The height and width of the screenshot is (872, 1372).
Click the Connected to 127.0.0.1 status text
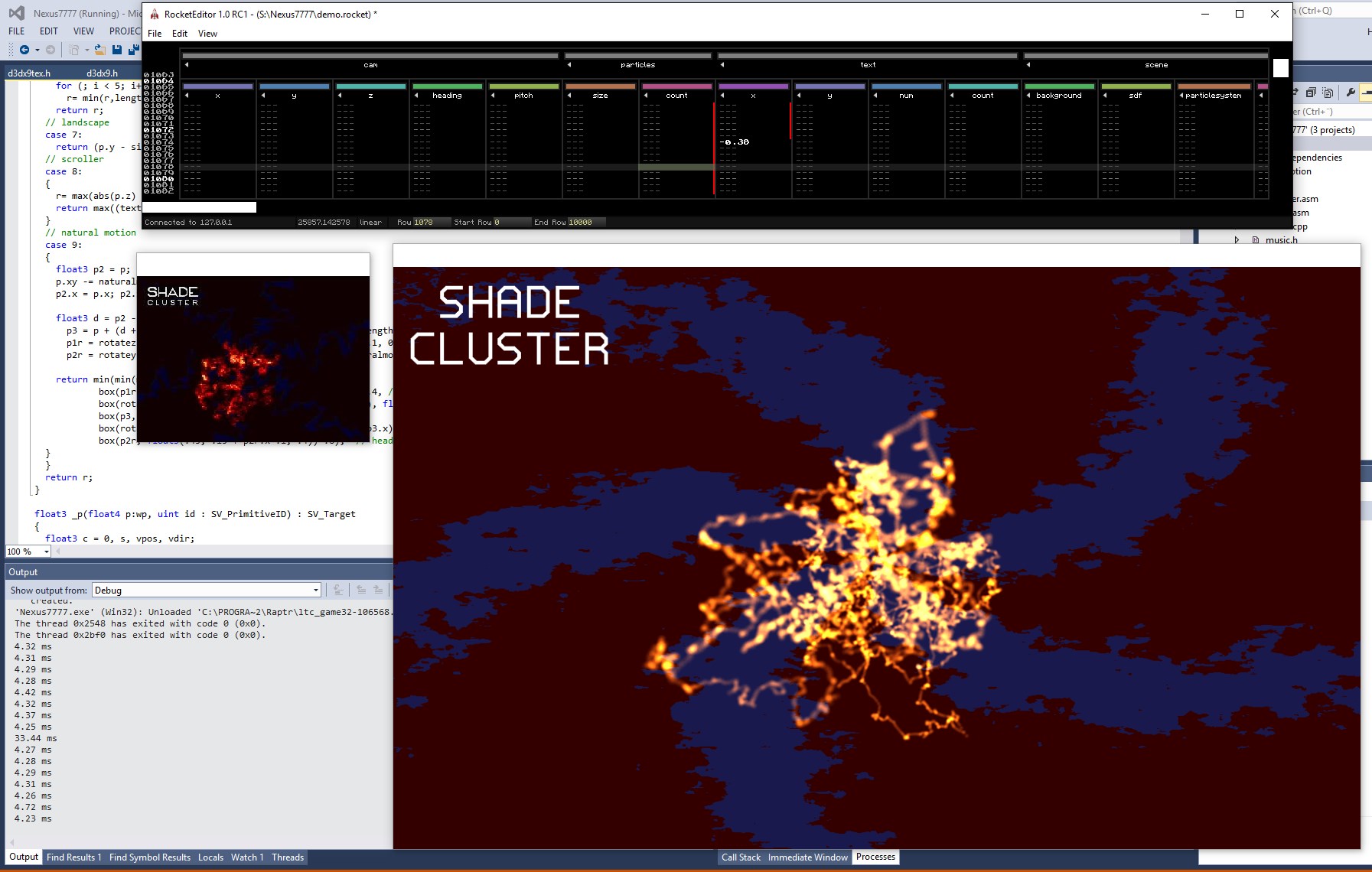coord(188,223)
